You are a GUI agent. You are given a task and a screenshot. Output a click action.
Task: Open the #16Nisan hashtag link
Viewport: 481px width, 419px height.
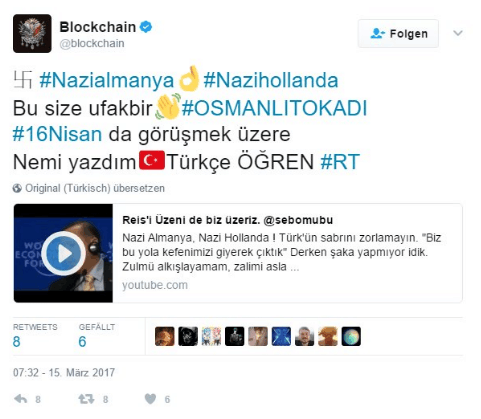[57, 134]
